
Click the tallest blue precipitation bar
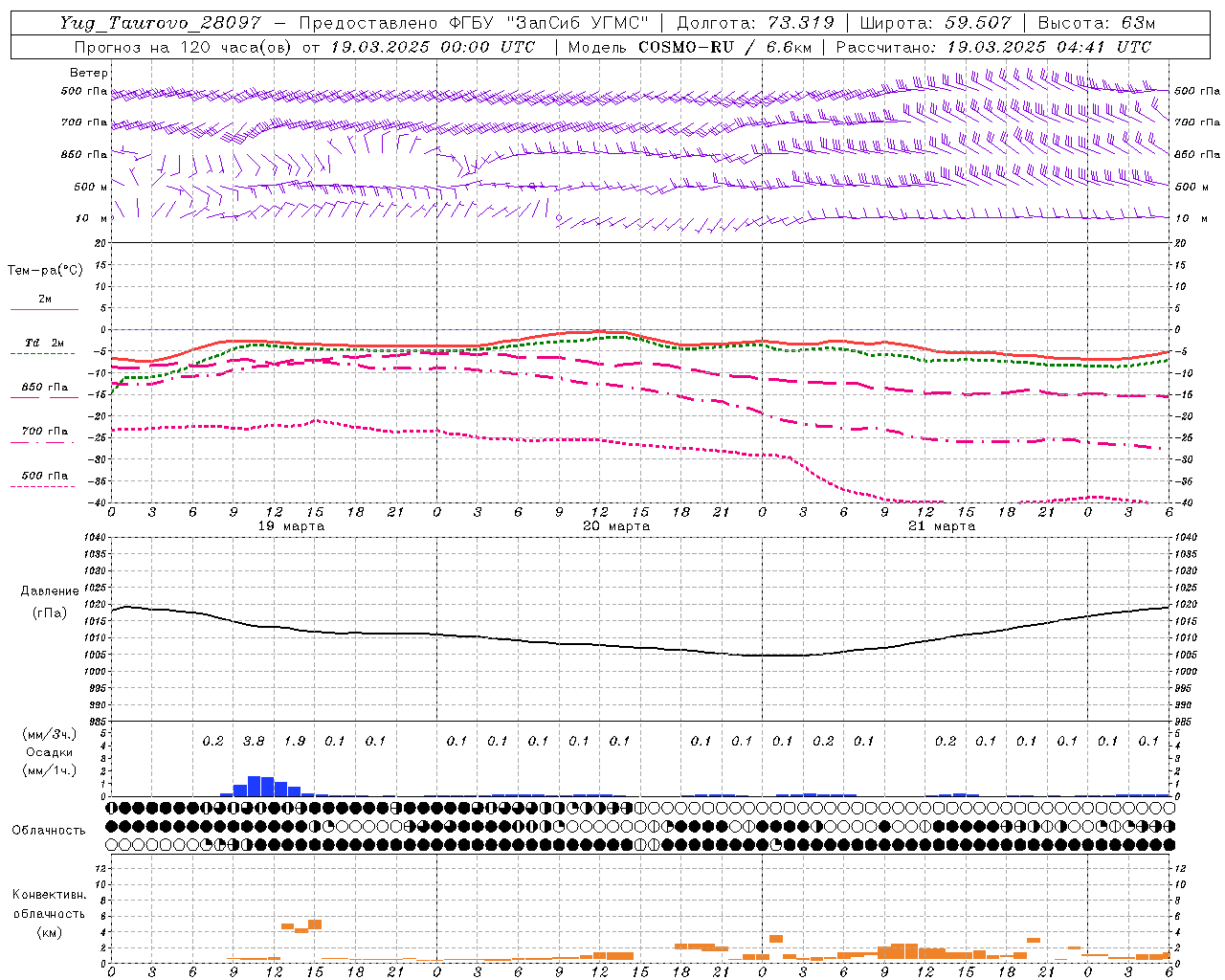click(x=254, y=786)
